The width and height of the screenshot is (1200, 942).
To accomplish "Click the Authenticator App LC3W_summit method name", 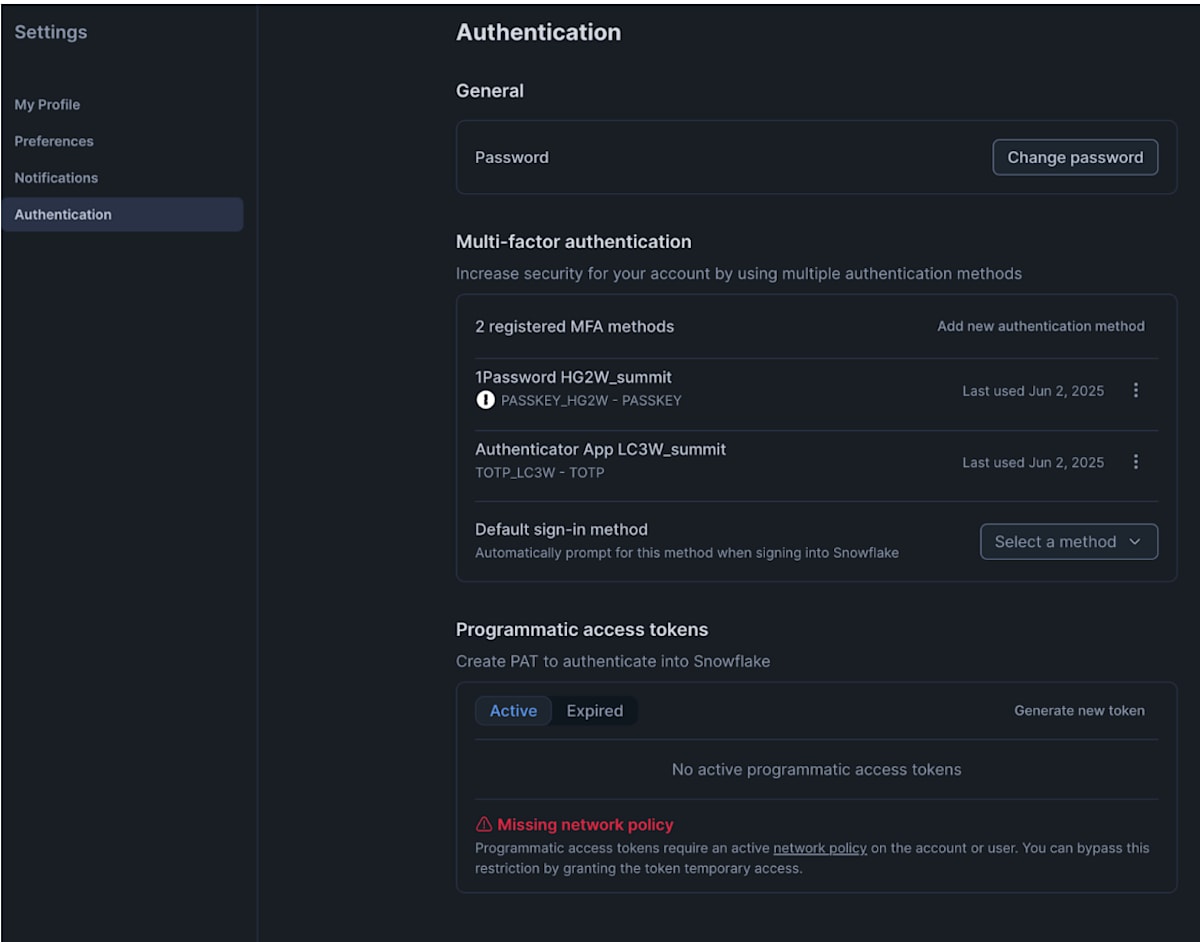I will [x=600, y=449].
